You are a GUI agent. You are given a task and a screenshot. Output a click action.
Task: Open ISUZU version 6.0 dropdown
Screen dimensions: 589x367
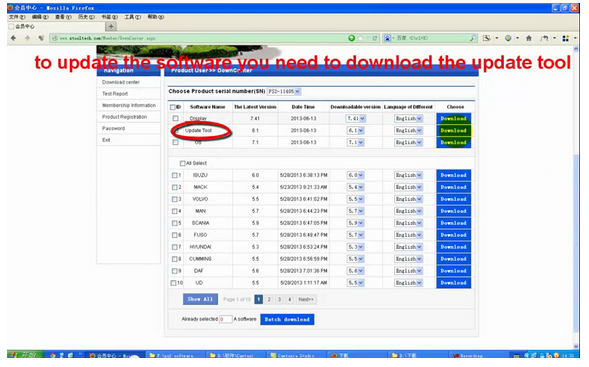pyautogui.click(x=355, y=175)
